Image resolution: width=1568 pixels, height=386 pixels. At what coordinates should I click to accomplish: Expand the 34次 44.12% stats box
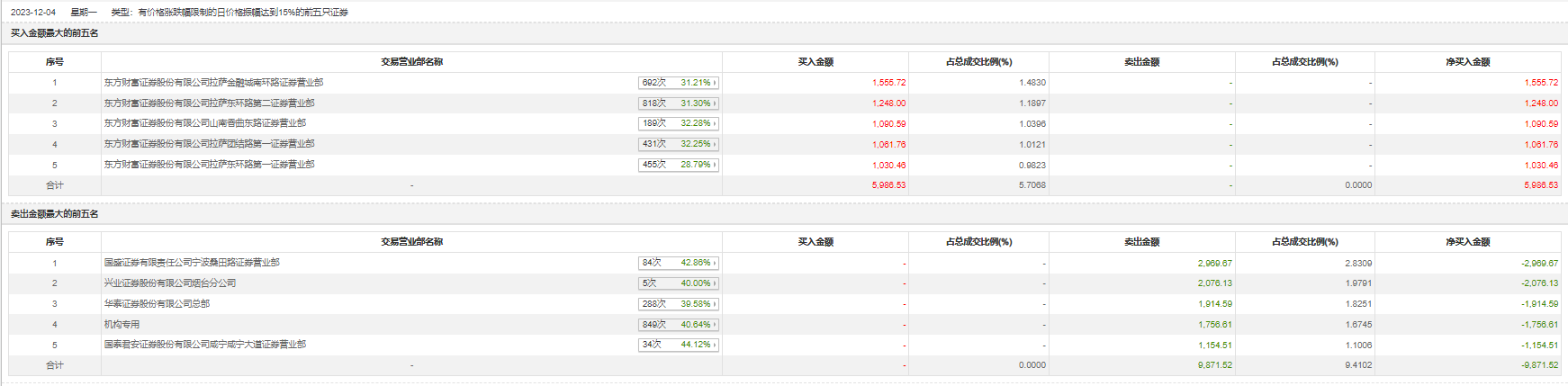(679, 345)
